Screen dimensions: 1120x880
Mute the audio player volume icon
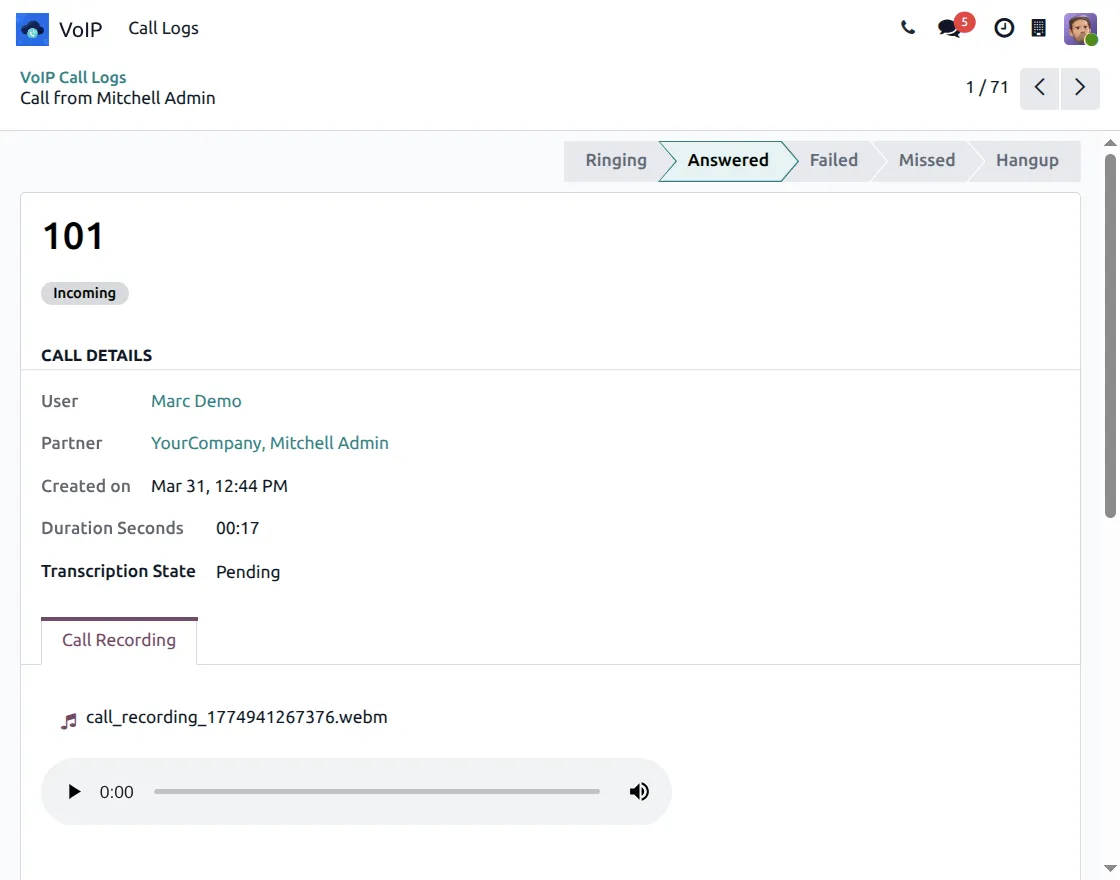coord(639,791)
